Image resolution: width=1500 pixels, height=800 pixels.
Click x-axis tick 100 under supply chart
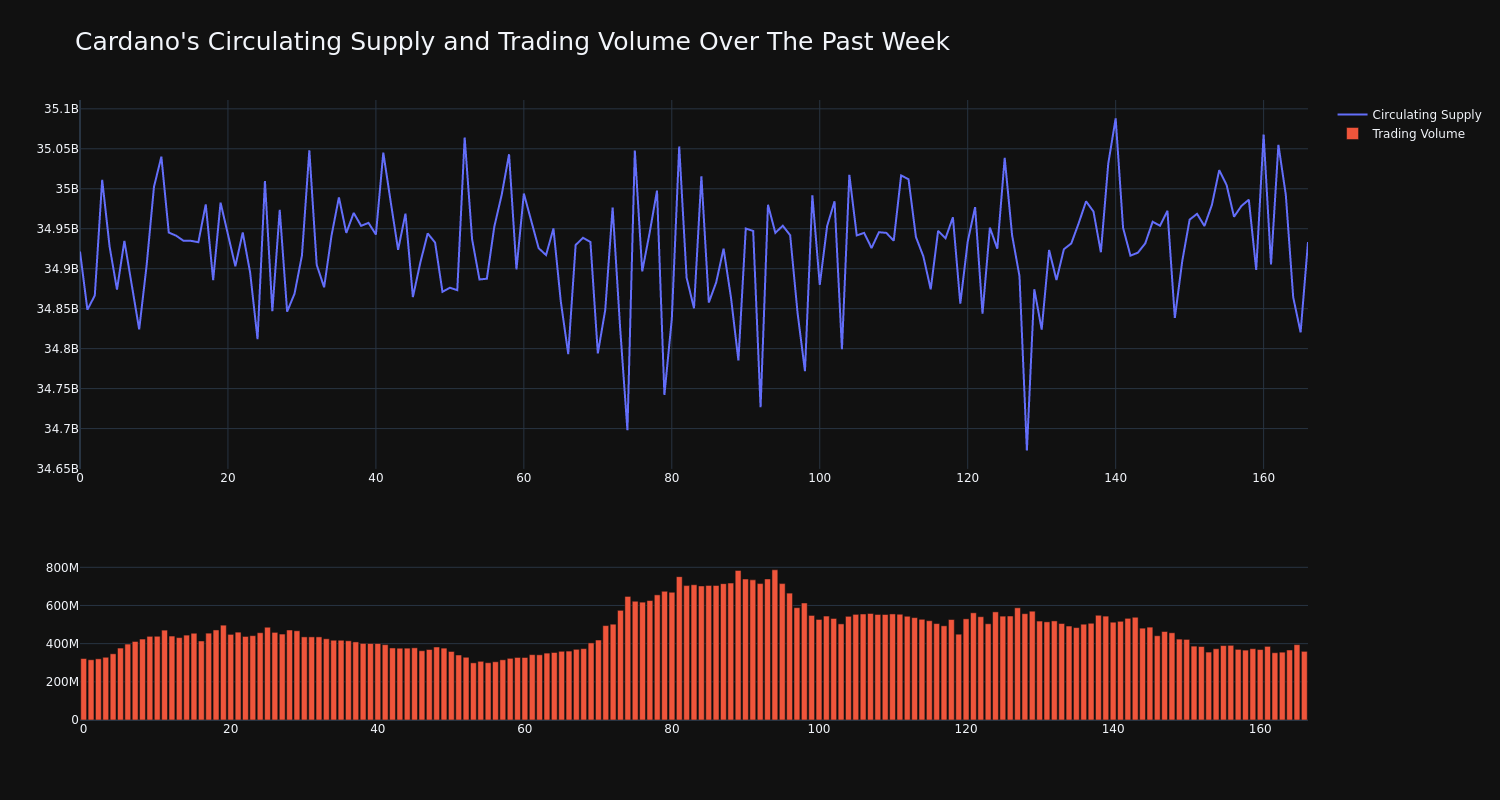[820, 478]
